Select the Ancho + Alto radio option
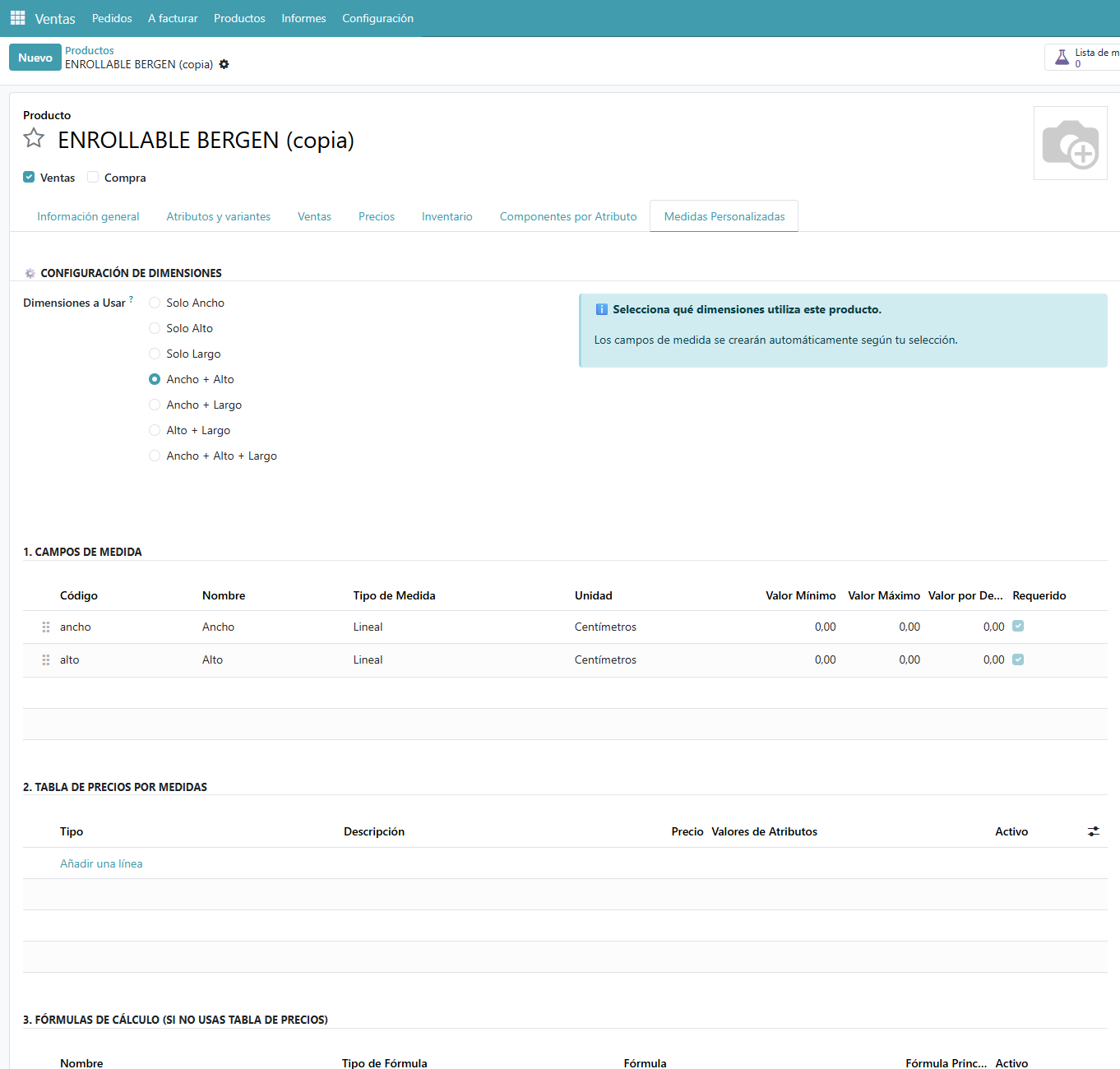Screen dimensions: 1120x1069 pyautogui.click(x=155, y=379)
